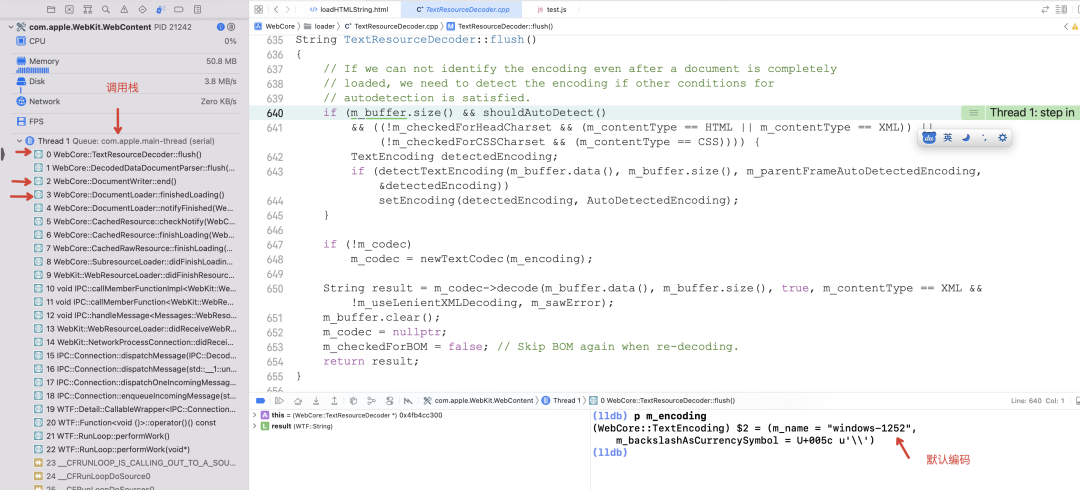Click the 'Thread 1: step in' annotation

[1032, 113]
